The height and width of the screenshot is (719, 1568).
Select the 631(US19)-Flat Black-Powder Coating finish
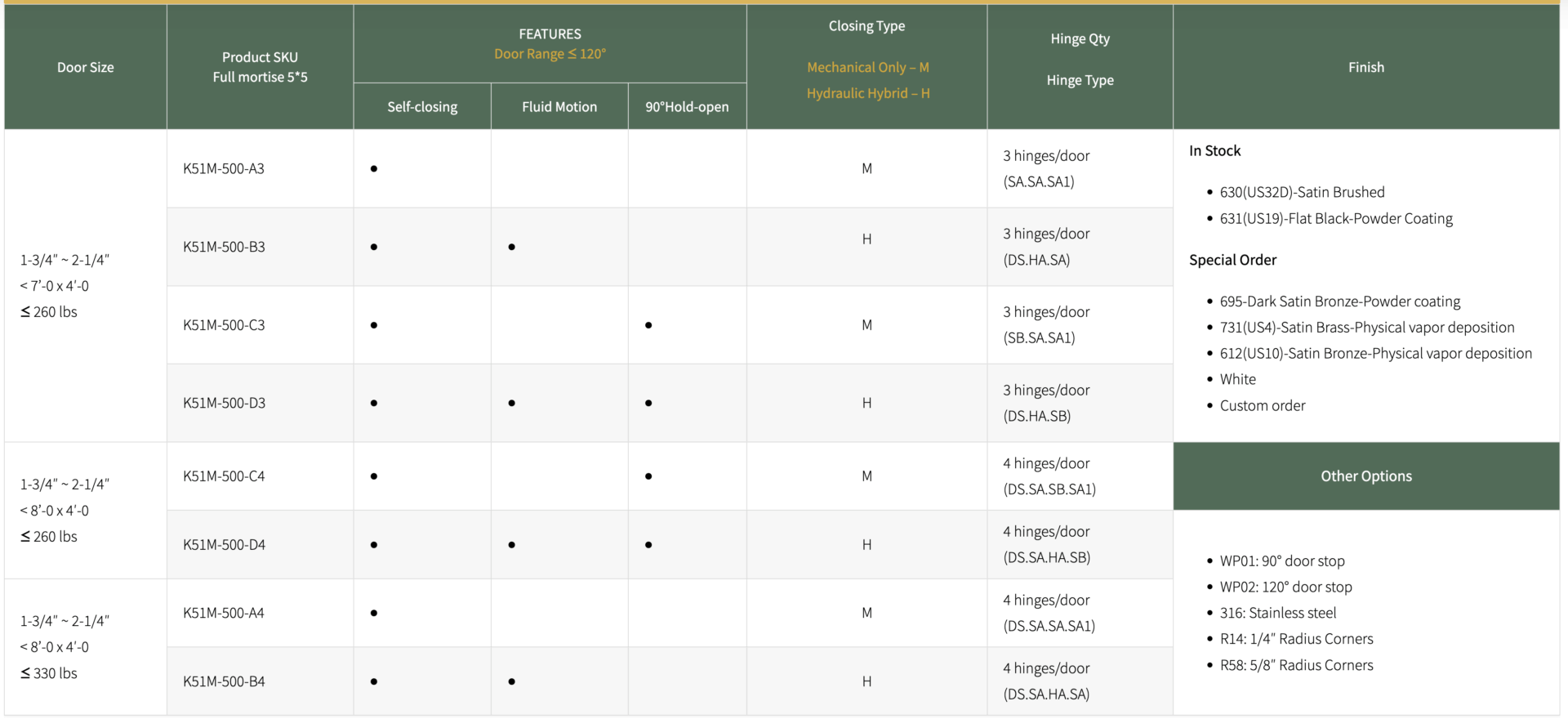coord(1336,218)
